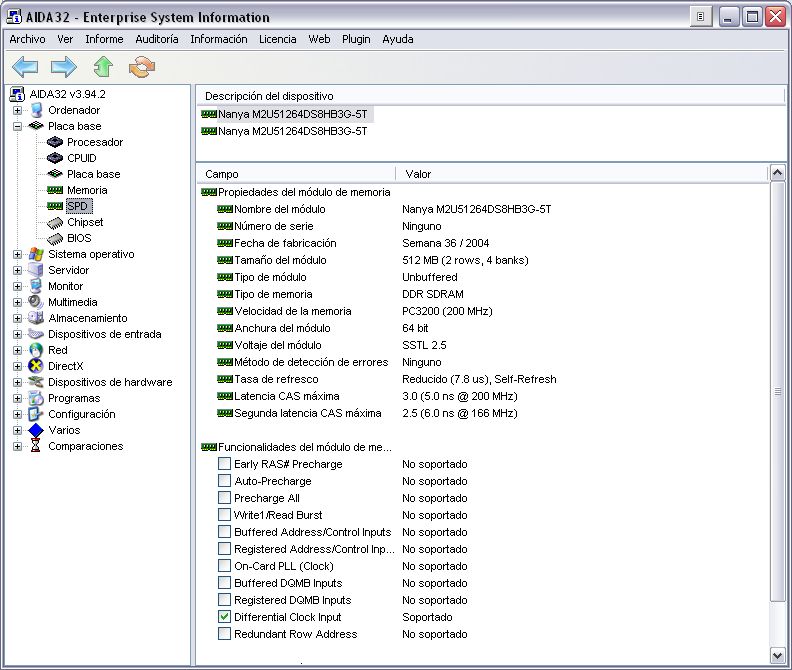This screenshot has width=792, height=670.
Task: Click the Varios blue diamond icon
Action: pyautogui.click(x=36, y=430)
